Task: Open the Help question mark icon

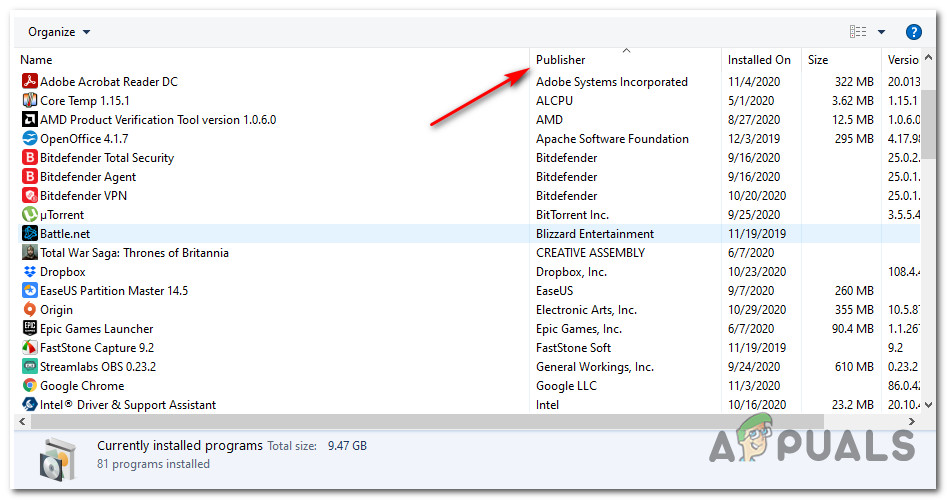Action: 913,32
